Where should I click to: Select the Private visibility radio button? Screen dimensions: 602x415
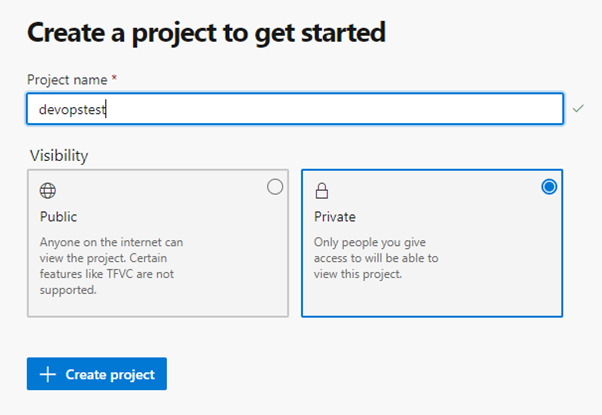[x=548, y=187]
